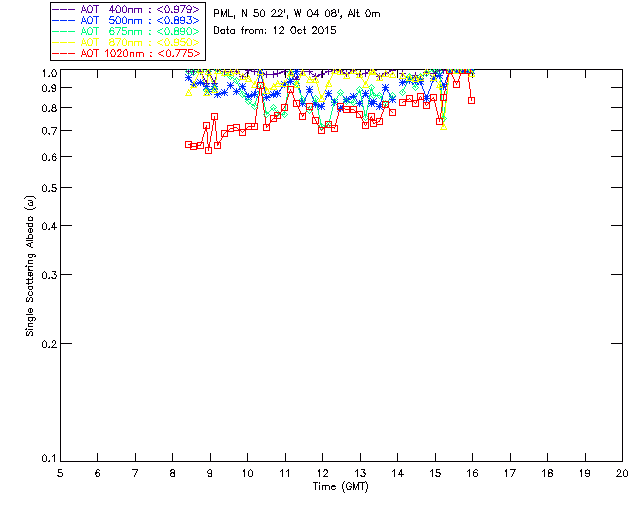Click the Time (GMT) axis label
This screenshot has width=640, height=512.
340,487
